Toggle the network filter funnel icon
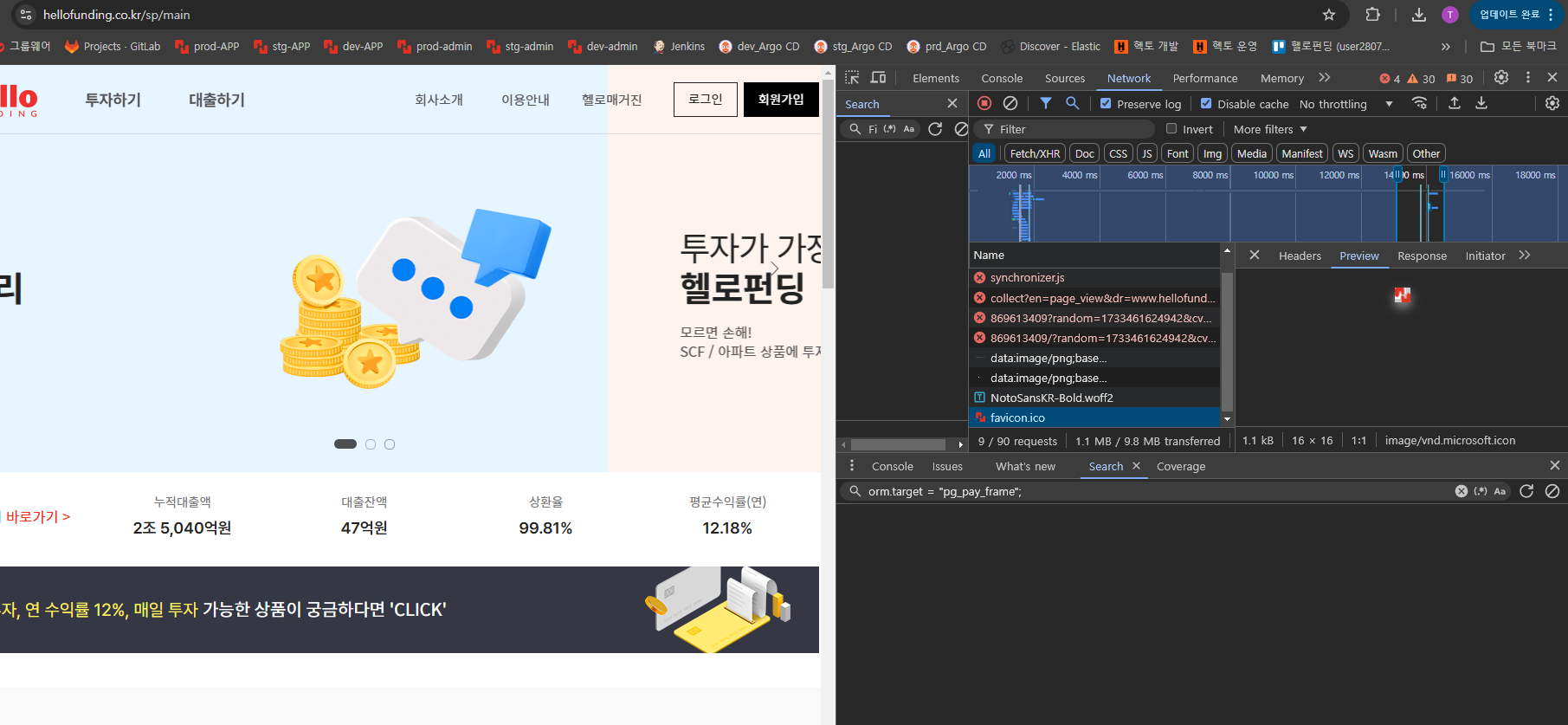1568x725 pixels. (1046, 103)
